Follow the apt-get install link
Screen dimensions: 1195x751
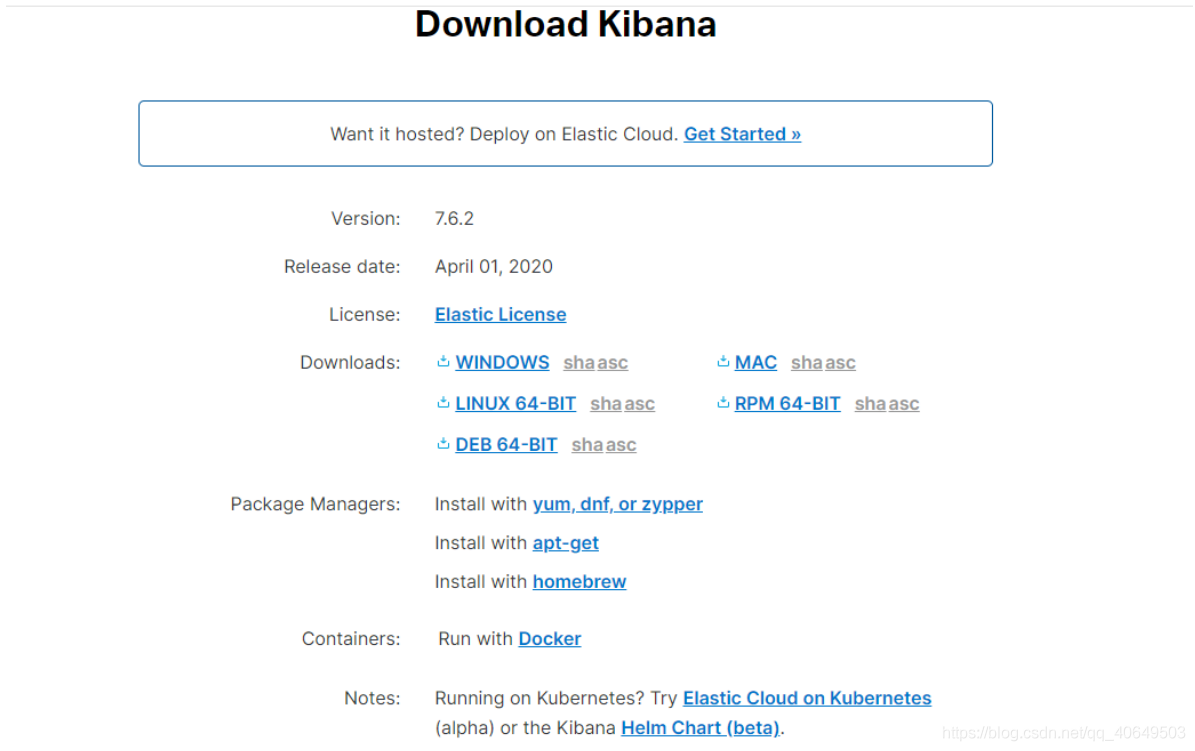pyautogui.click(x=565, y=544)
